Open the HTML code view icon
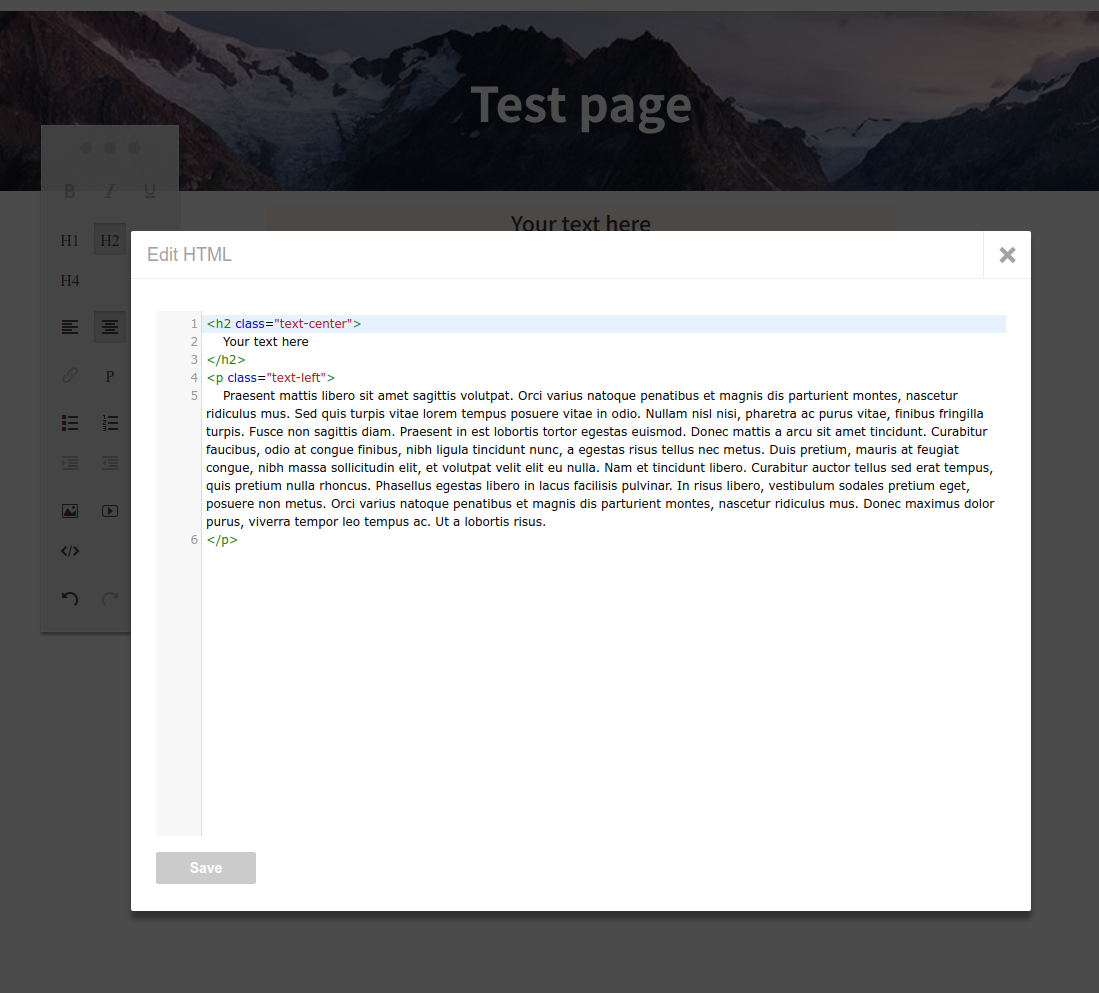Image resolution: width=1099 pixels, height=993 pixels. click(69, 551)
